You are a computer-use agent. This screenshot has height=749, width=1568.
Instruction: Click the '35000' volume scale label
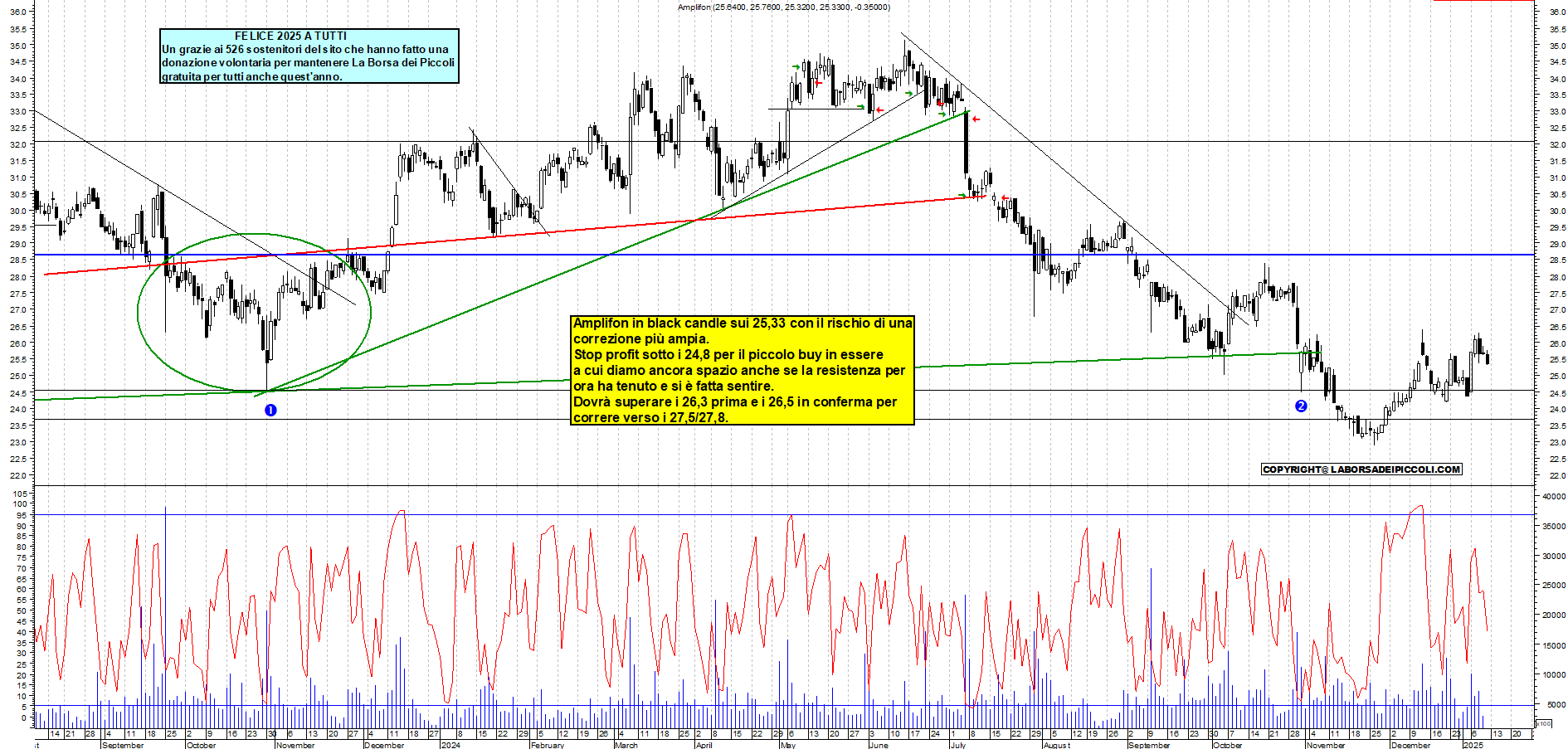pos(1554,526)
